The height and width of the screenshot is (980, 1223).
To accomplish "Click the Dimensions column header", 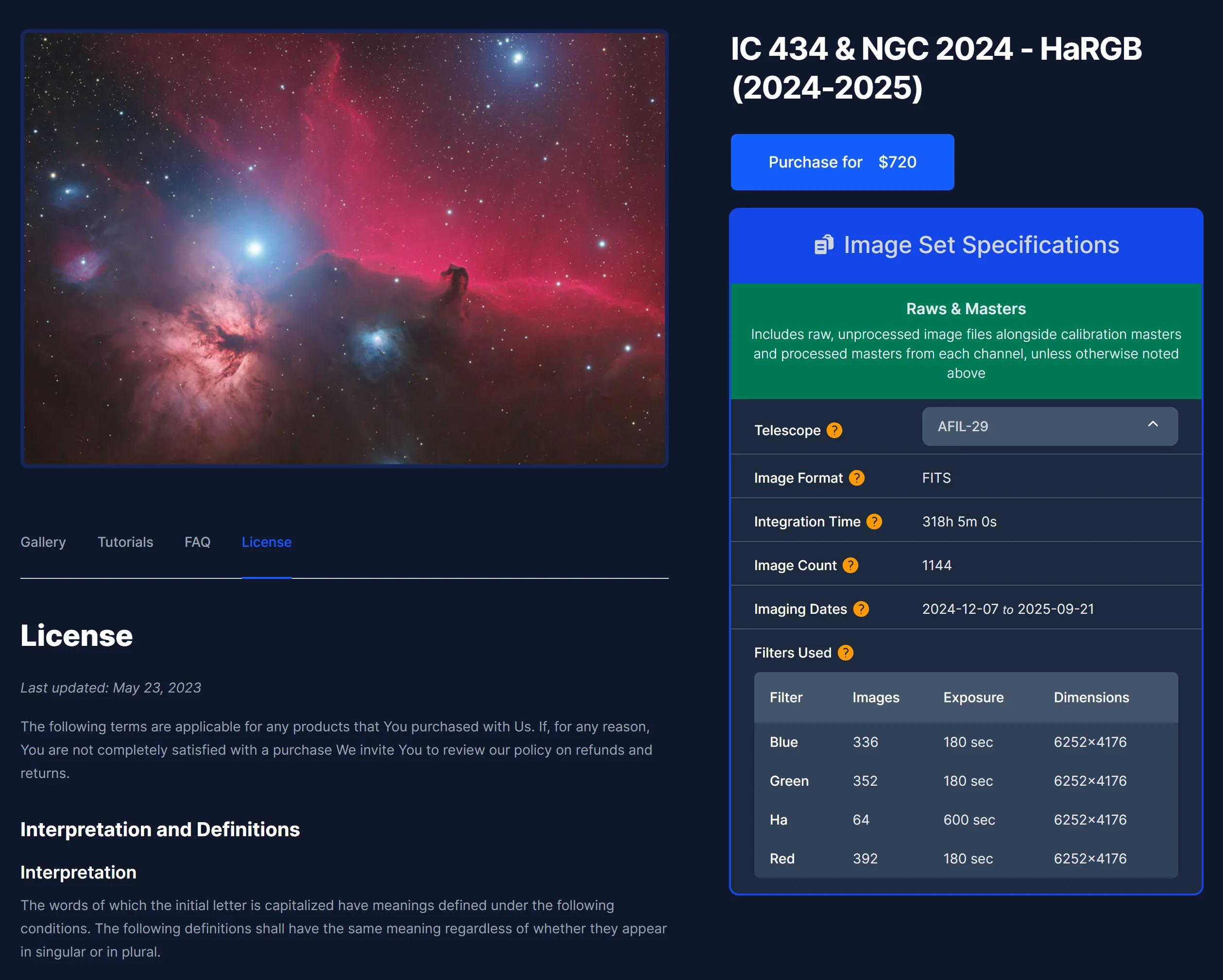I will [1091, 697].
